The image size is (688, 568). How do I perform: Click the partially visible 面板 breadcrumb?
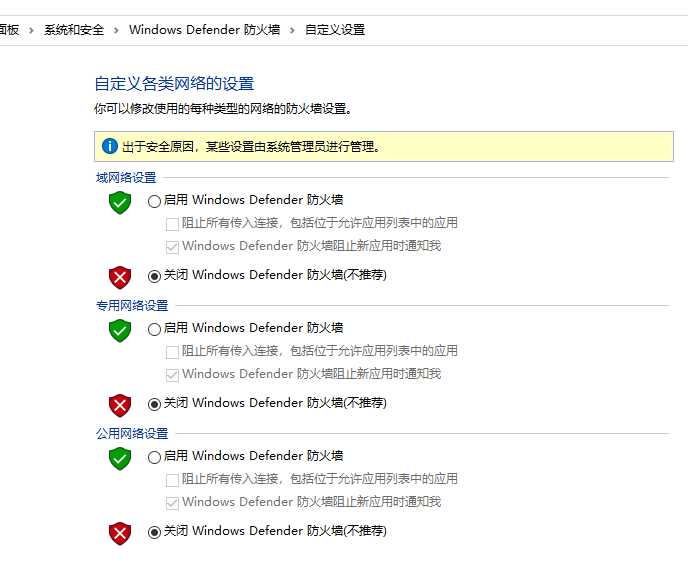9,30
